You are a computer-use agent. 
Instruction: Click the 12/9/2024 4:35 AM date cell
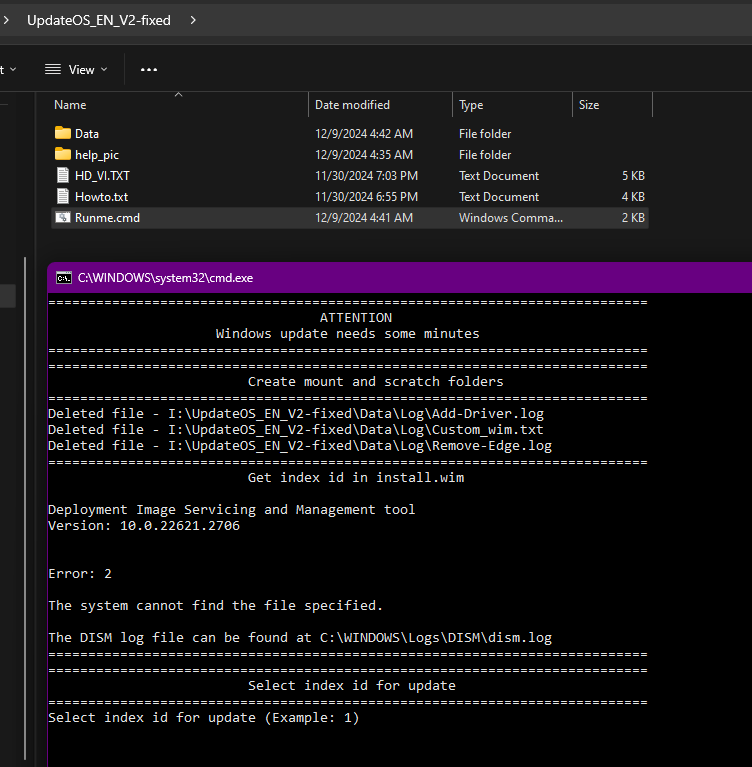click(x=364, y=155)
